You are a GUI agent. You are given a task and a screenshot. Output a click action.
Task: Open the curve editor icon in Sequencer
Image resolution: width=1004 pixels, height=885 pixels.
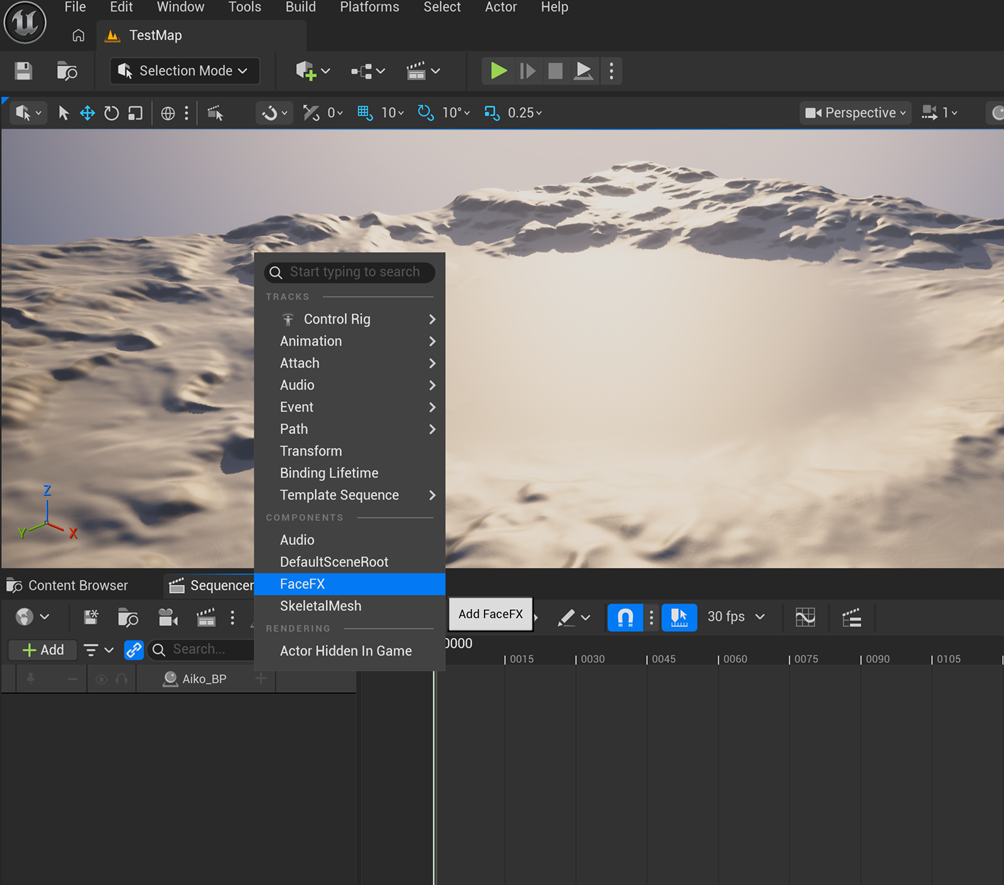coord(805,617)
